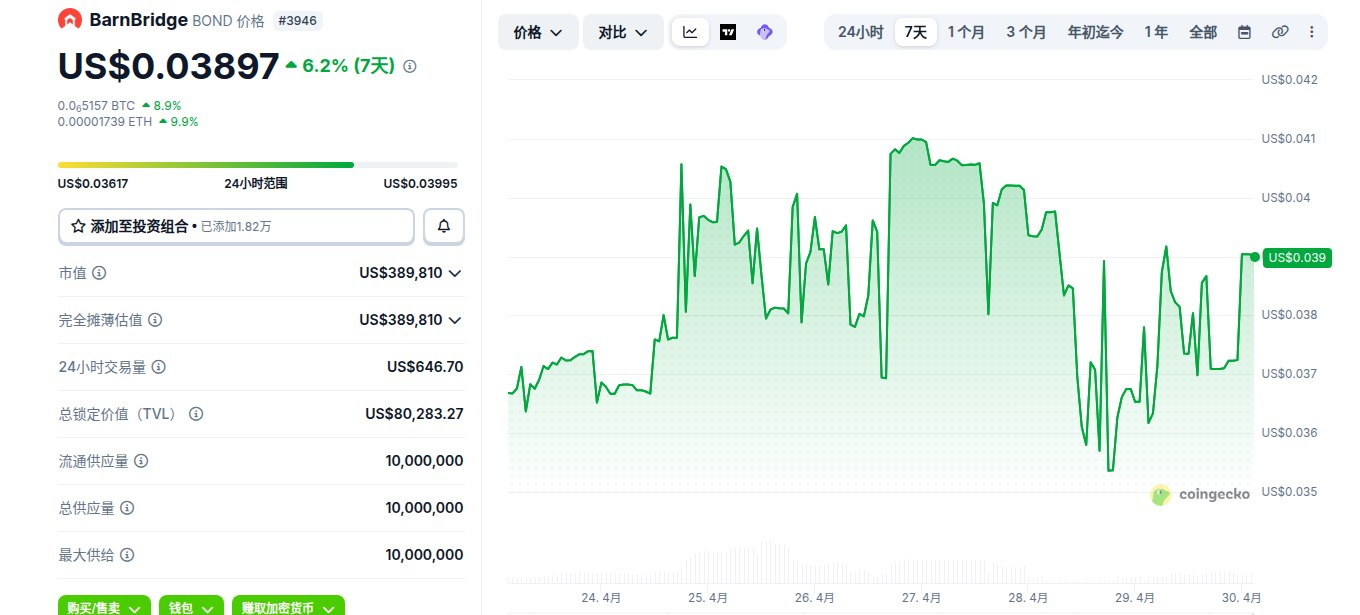Select the 1年 time range

(x=1156, y=32)
